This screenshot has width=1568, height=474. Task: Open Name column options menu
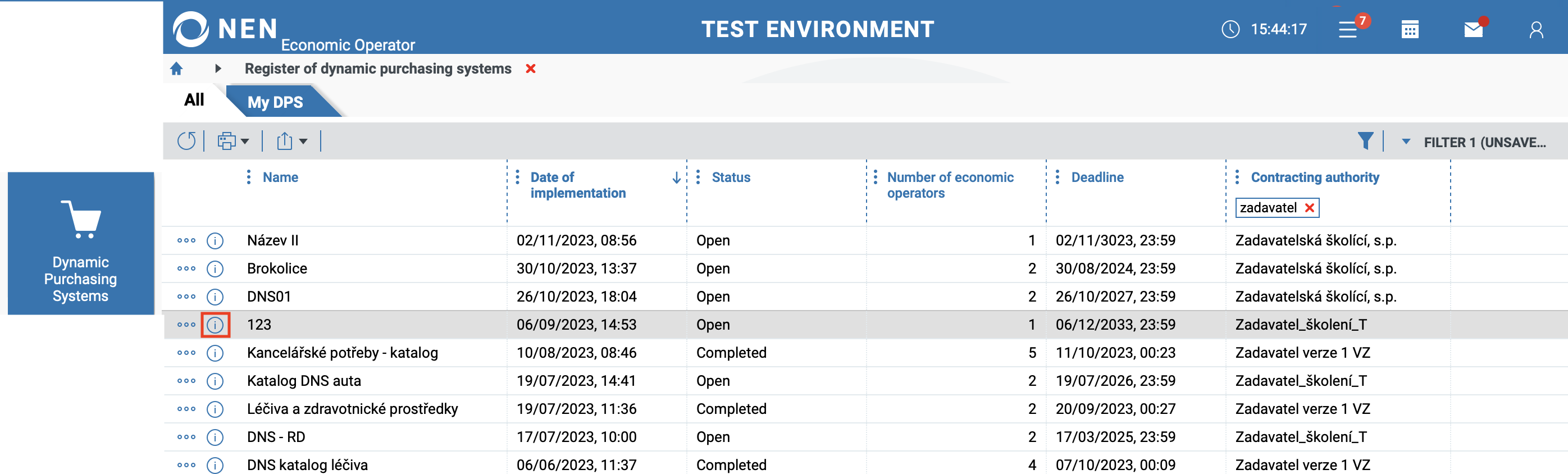click(248, 177)
